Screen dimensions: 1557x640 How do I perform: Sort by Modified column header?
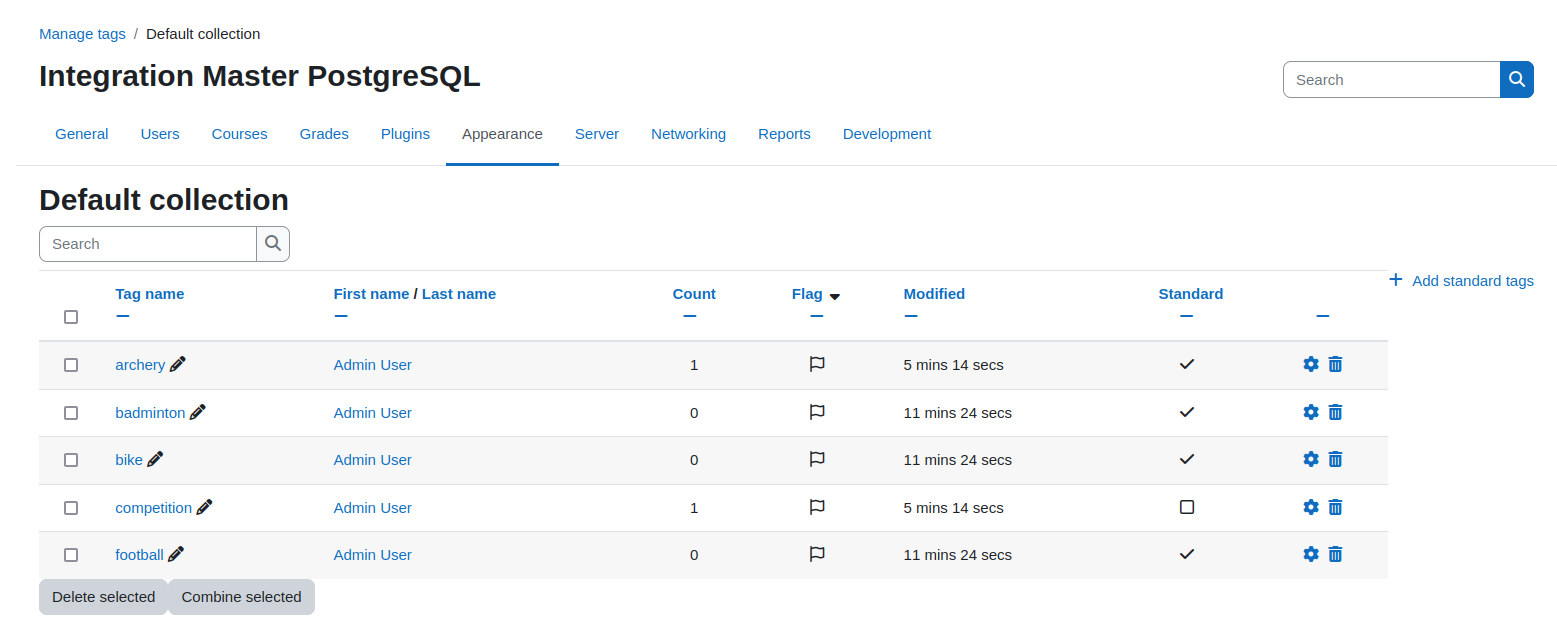click(x=934, y=294)
